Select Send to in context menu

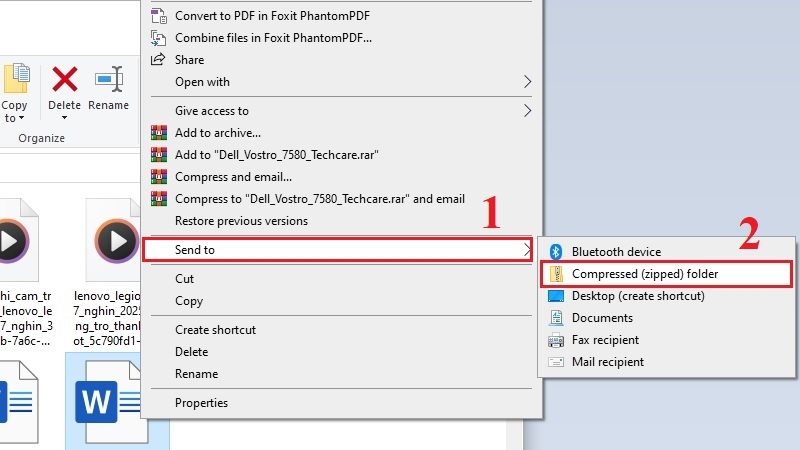point(338,249)
